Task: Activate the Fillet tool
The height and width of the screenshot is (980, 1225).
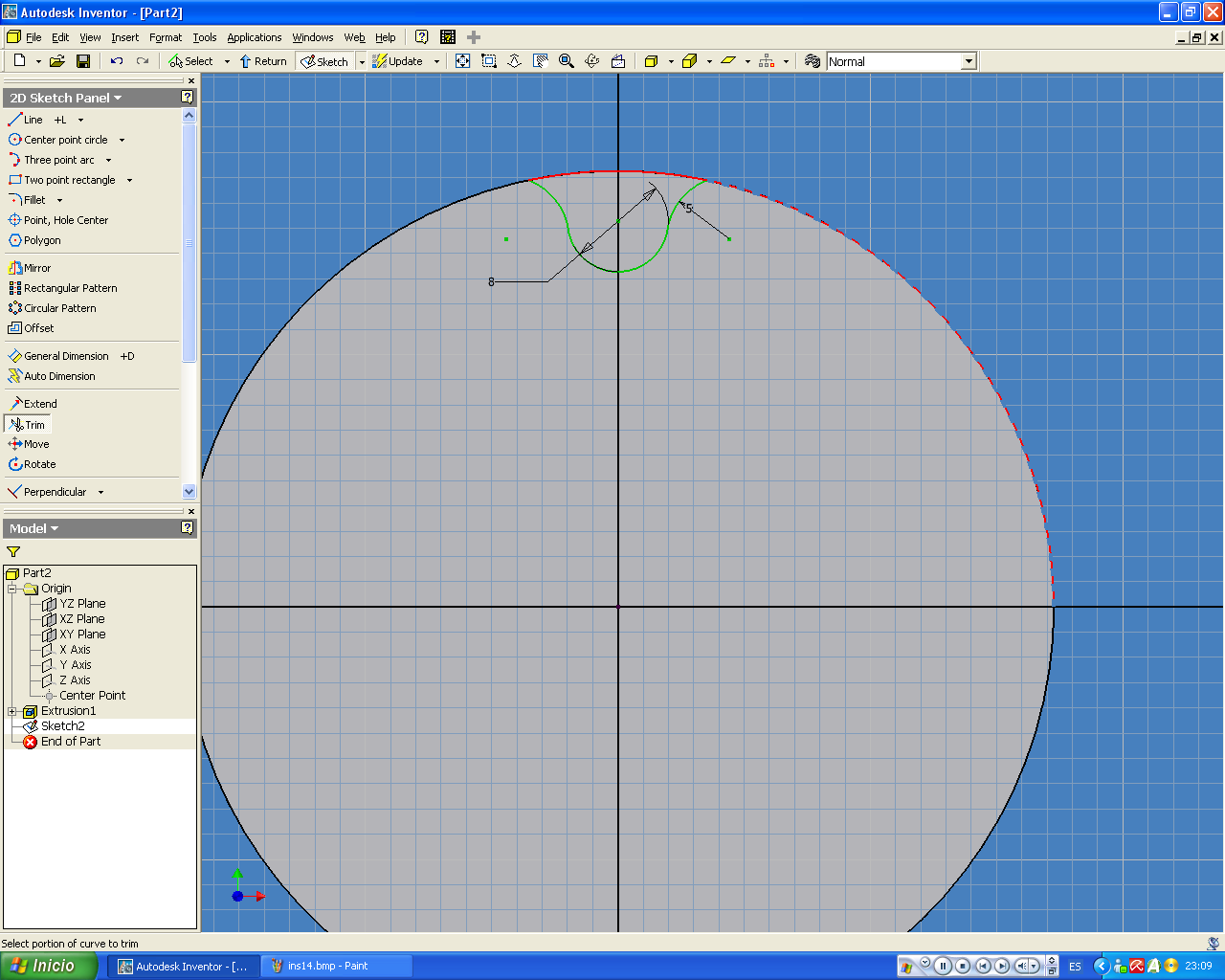Action: (x=27, y=200)
